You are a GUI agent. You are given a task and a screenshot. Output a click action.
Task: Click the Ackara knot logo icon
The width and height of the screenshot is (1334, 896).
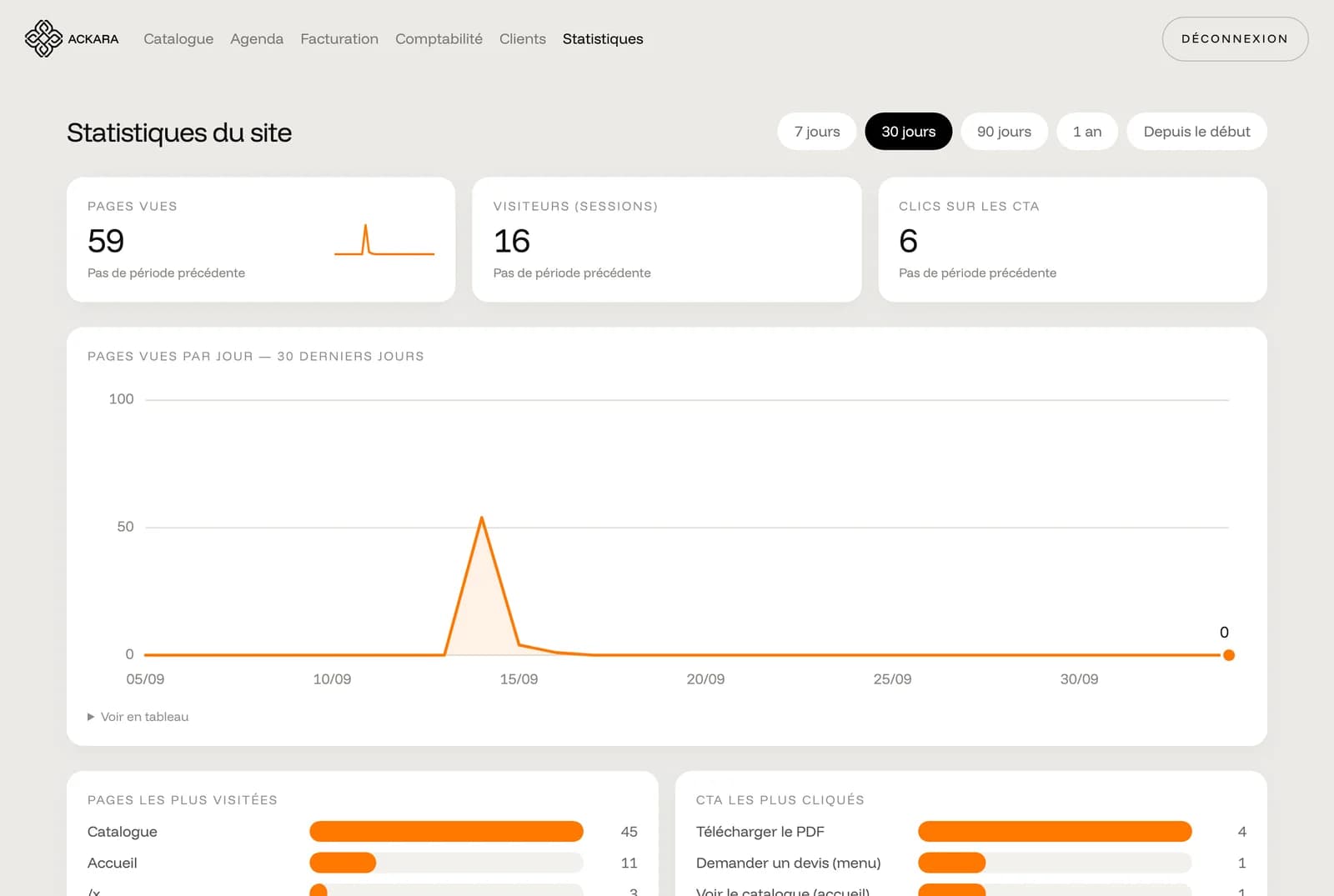43,39
